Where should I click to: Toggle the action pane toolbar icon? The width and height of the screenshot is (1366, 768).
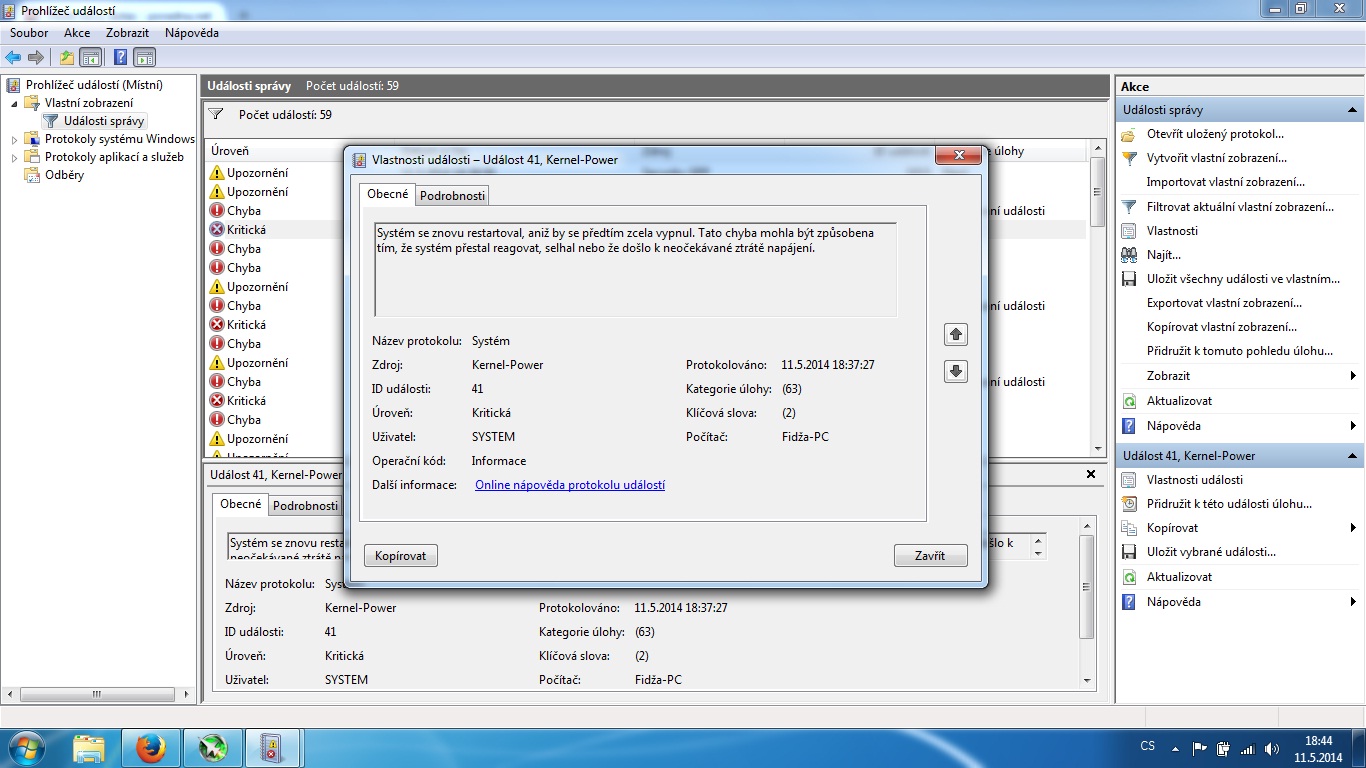(x=144, y=57)
